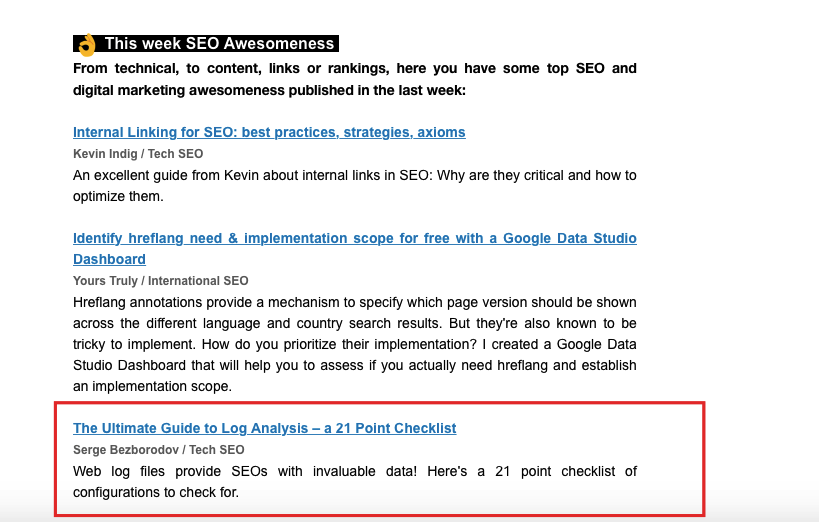Click the bold line 'digital marketing awesomeness published'
The width and height of the screenshot is (819, 522).
coord(269,90)
